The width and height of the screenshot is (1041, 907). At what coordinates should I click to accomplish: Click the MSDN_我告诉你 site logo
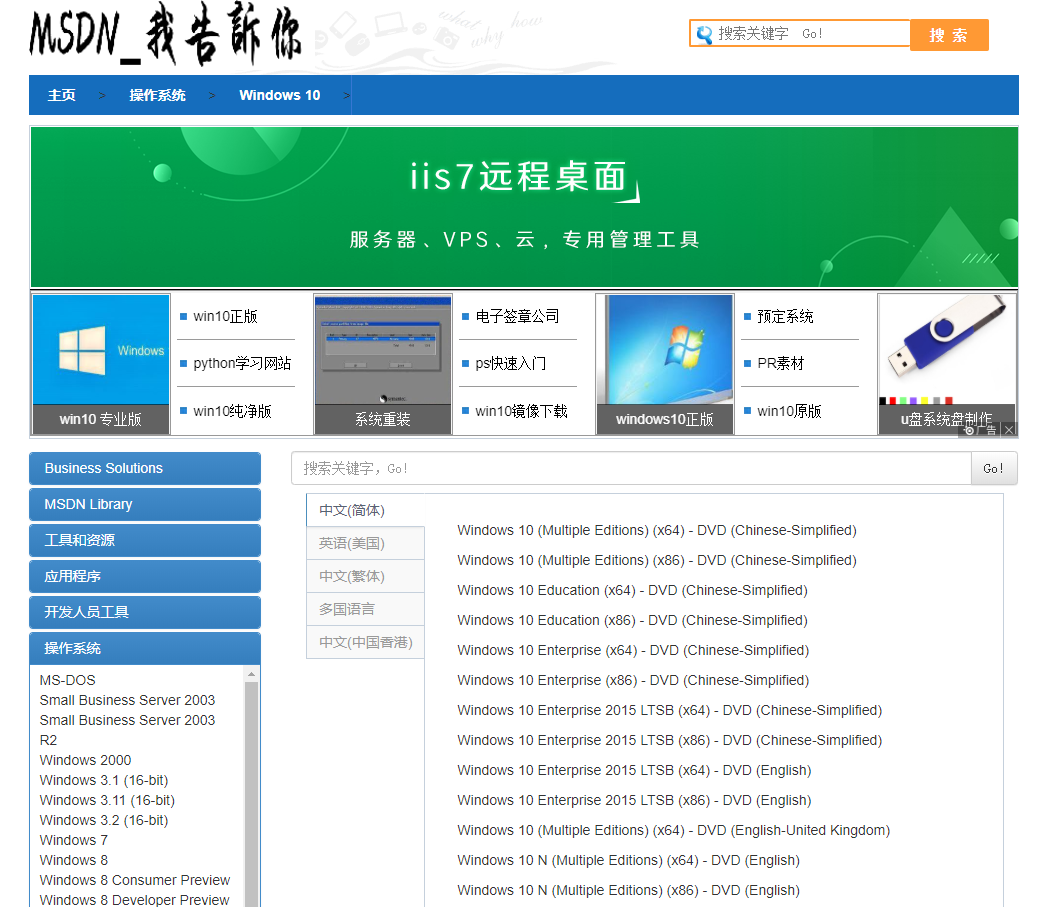click(165, 33)
